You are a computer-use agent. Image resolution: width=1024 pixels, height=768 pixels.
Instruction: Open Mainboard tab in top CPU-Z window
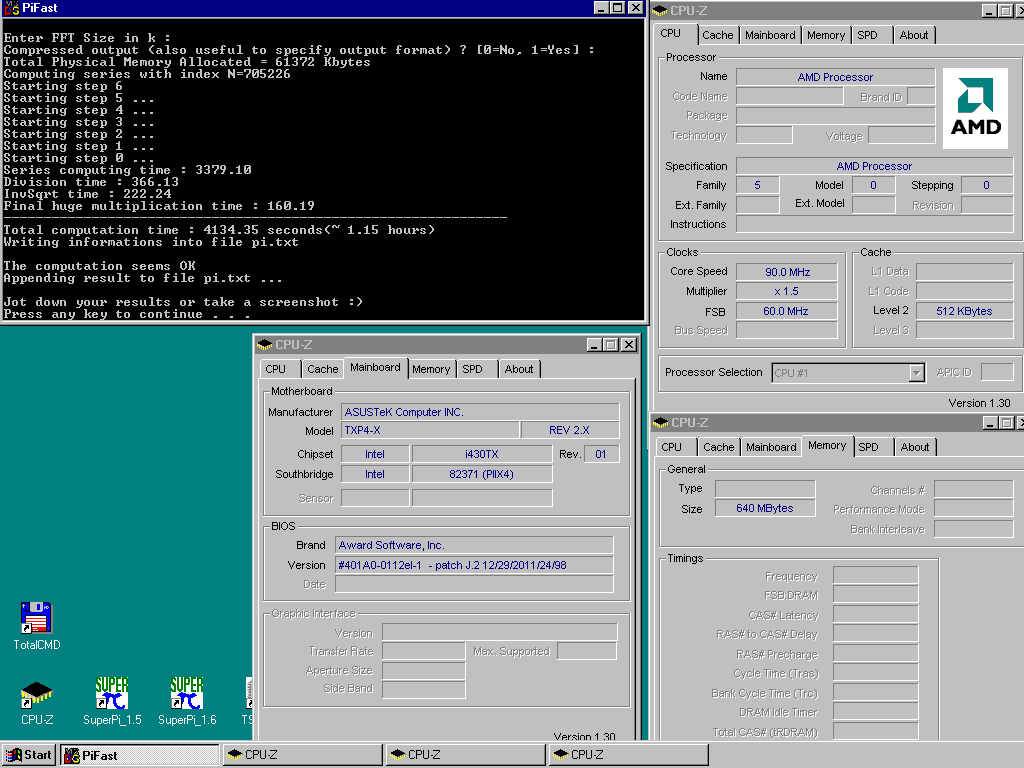[x=770, y=35]
